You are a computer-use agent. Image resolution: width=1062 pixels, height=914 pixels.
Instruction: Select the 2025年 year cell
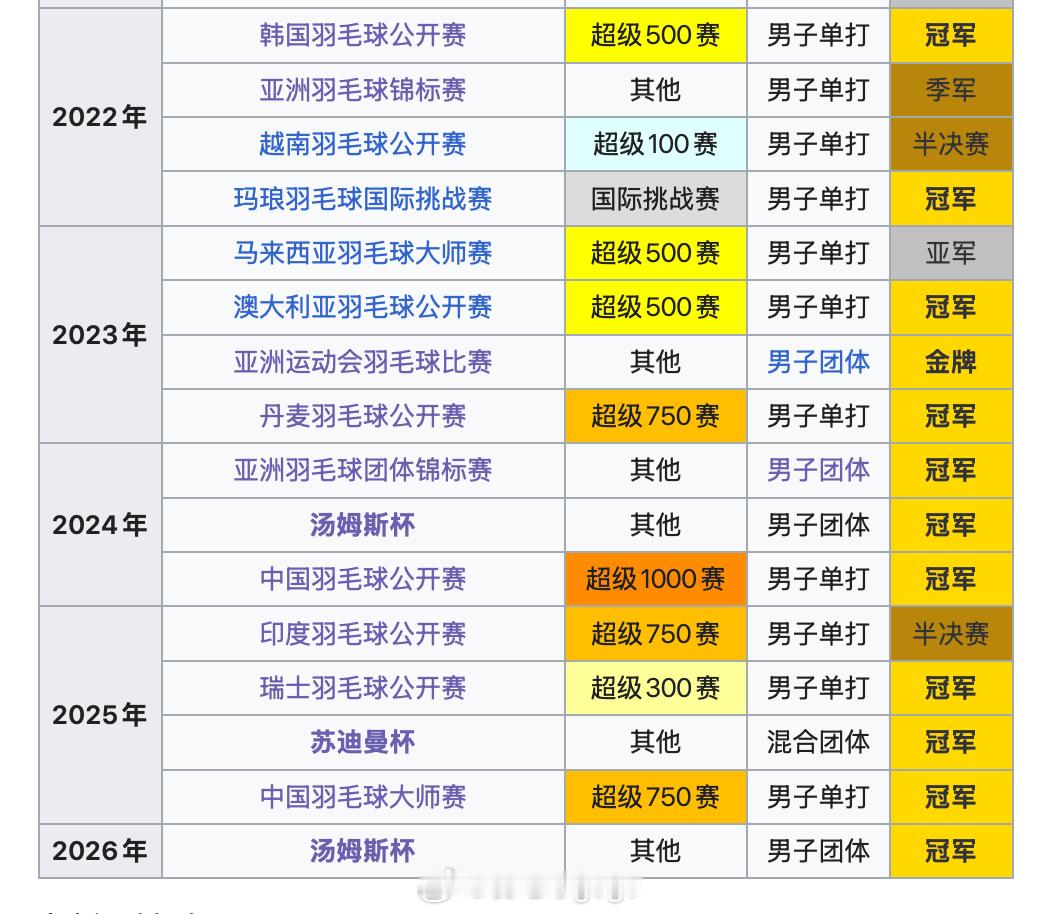pyautogui.click(x=100, y=715)
